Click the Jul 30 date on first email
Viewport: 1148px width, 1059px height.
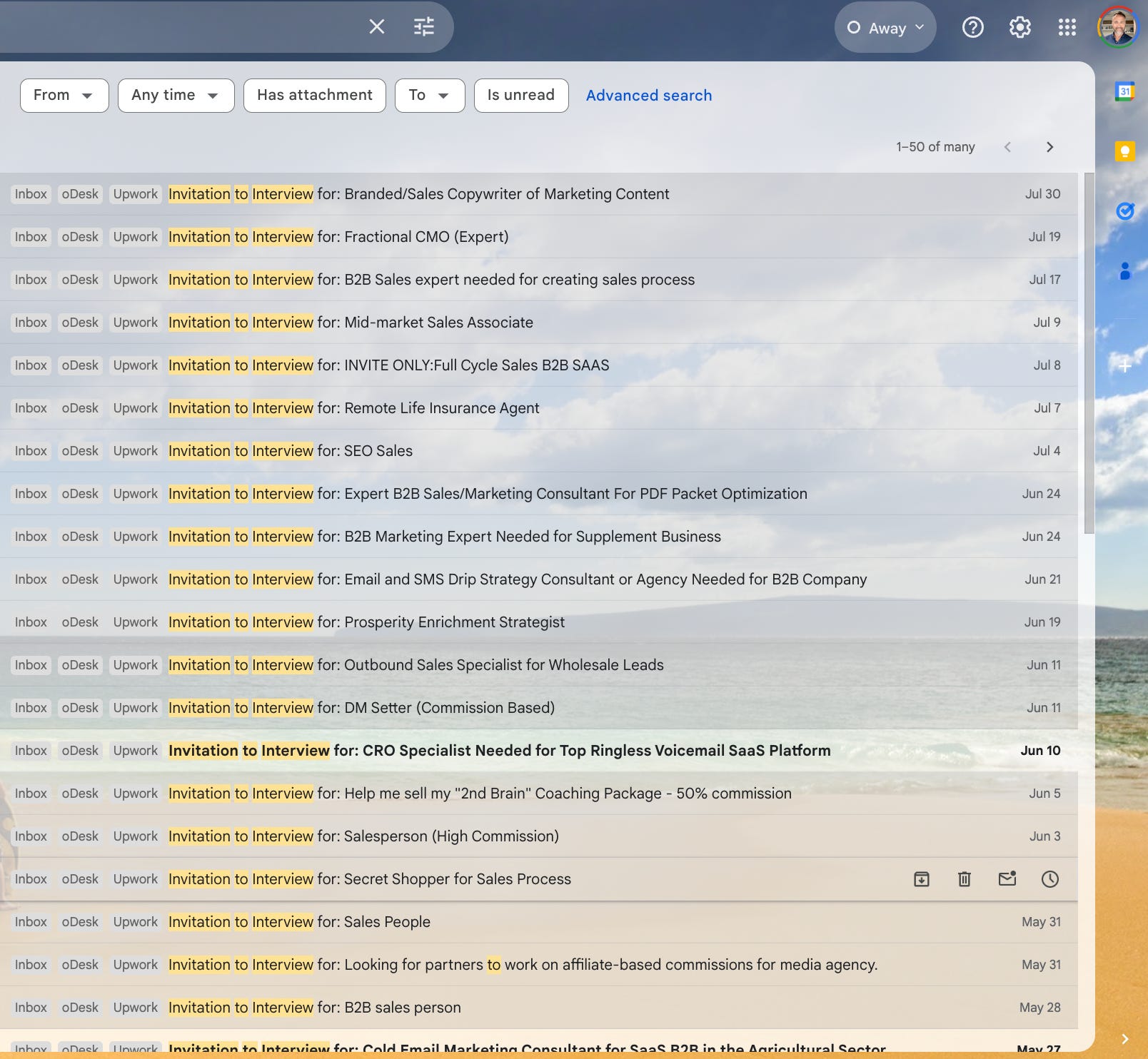1042,194
